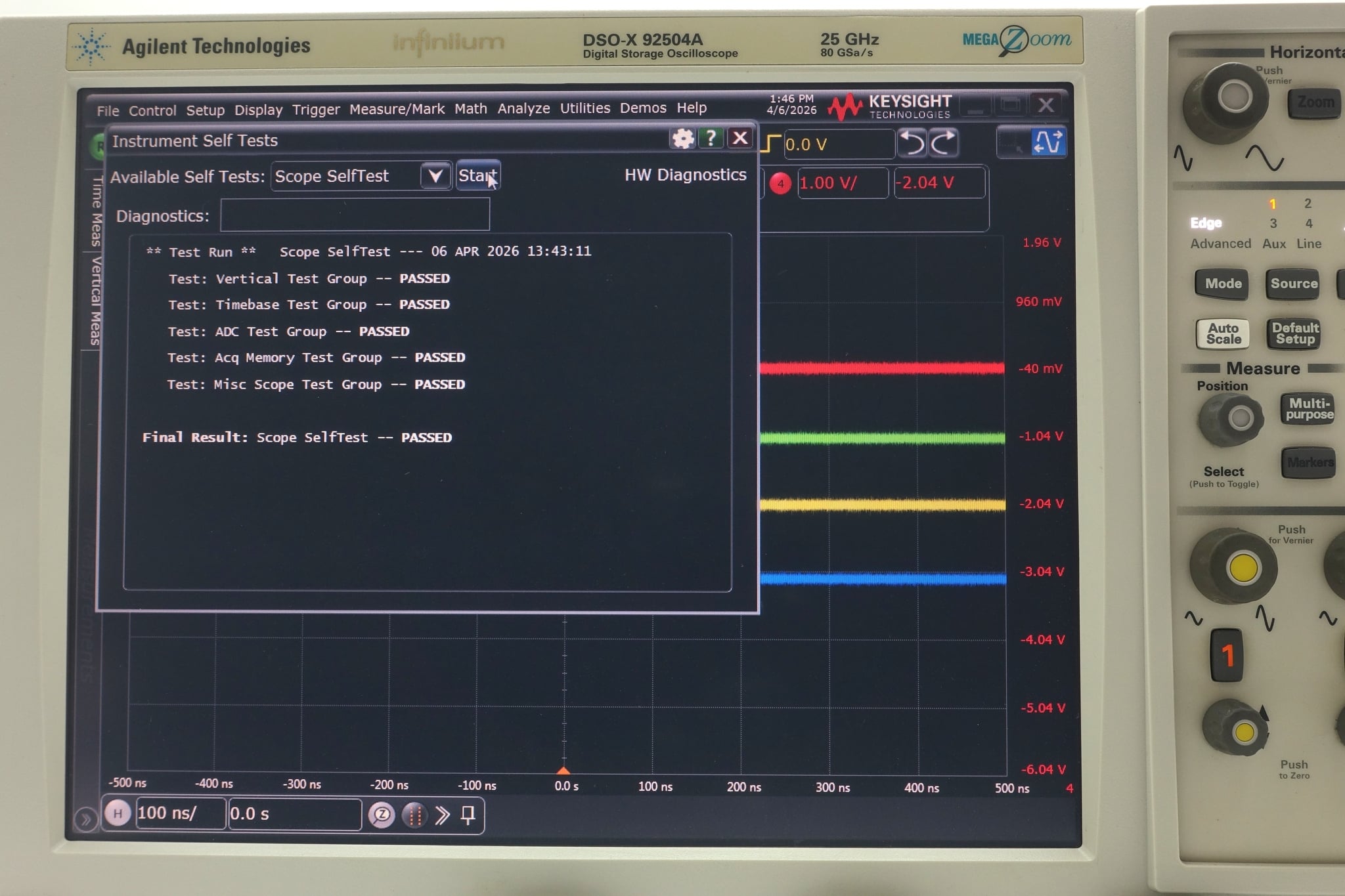
Task: Open the Demos menu
Action: coord(643,108)
